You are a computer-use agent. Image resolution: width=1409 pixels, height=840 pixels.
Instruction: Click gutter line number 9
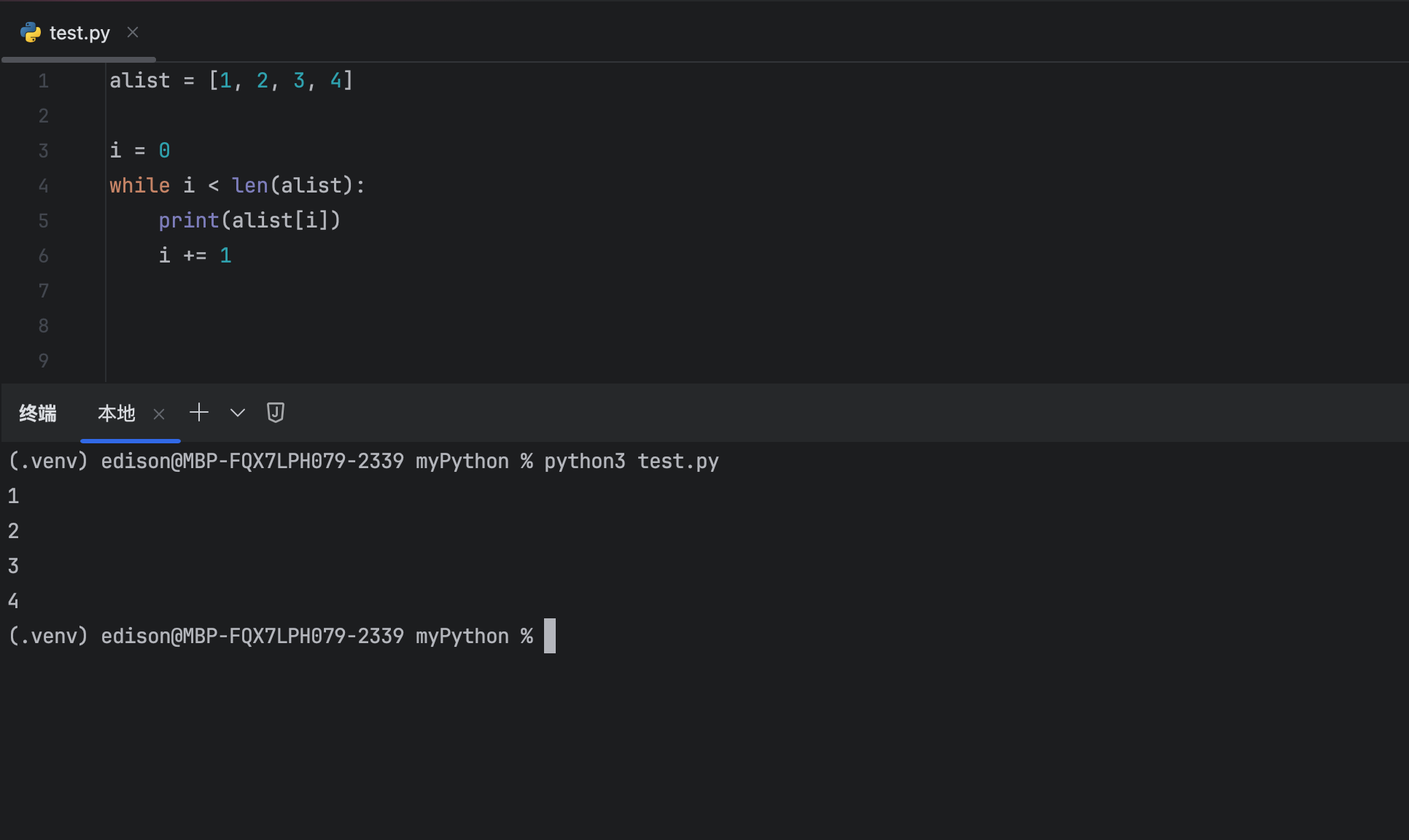click(x=44, y=361)
